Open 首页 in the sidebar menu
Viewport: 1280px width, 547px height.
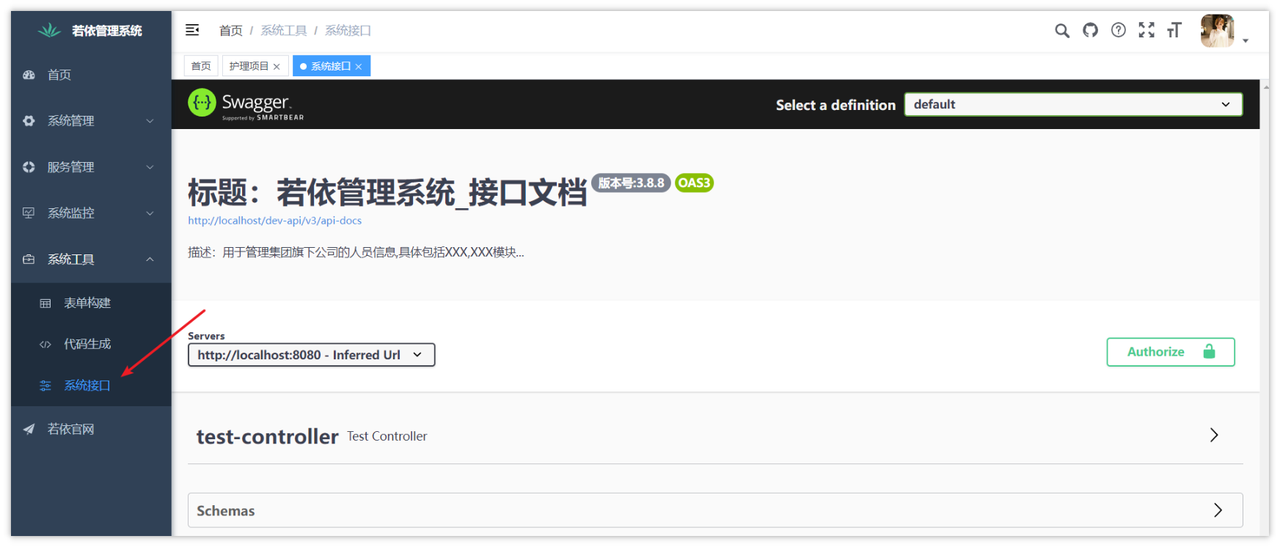(91, 75)
